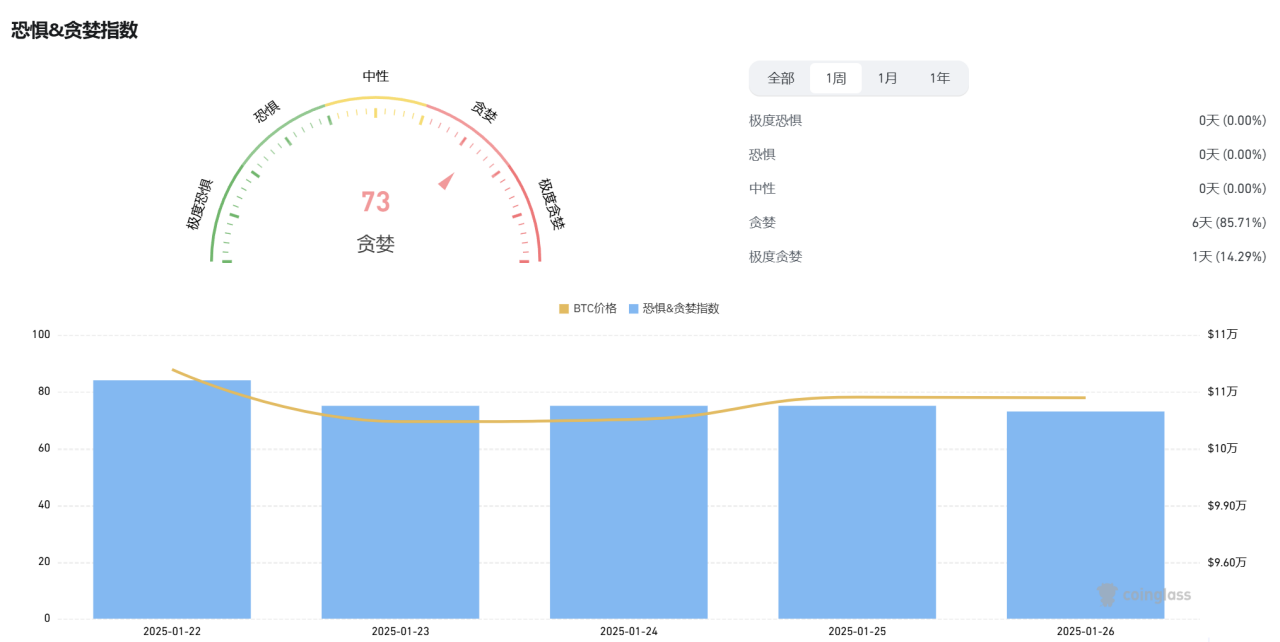
Task: Click the 2025-01-25 bar in chart
Action: (857, 512)
